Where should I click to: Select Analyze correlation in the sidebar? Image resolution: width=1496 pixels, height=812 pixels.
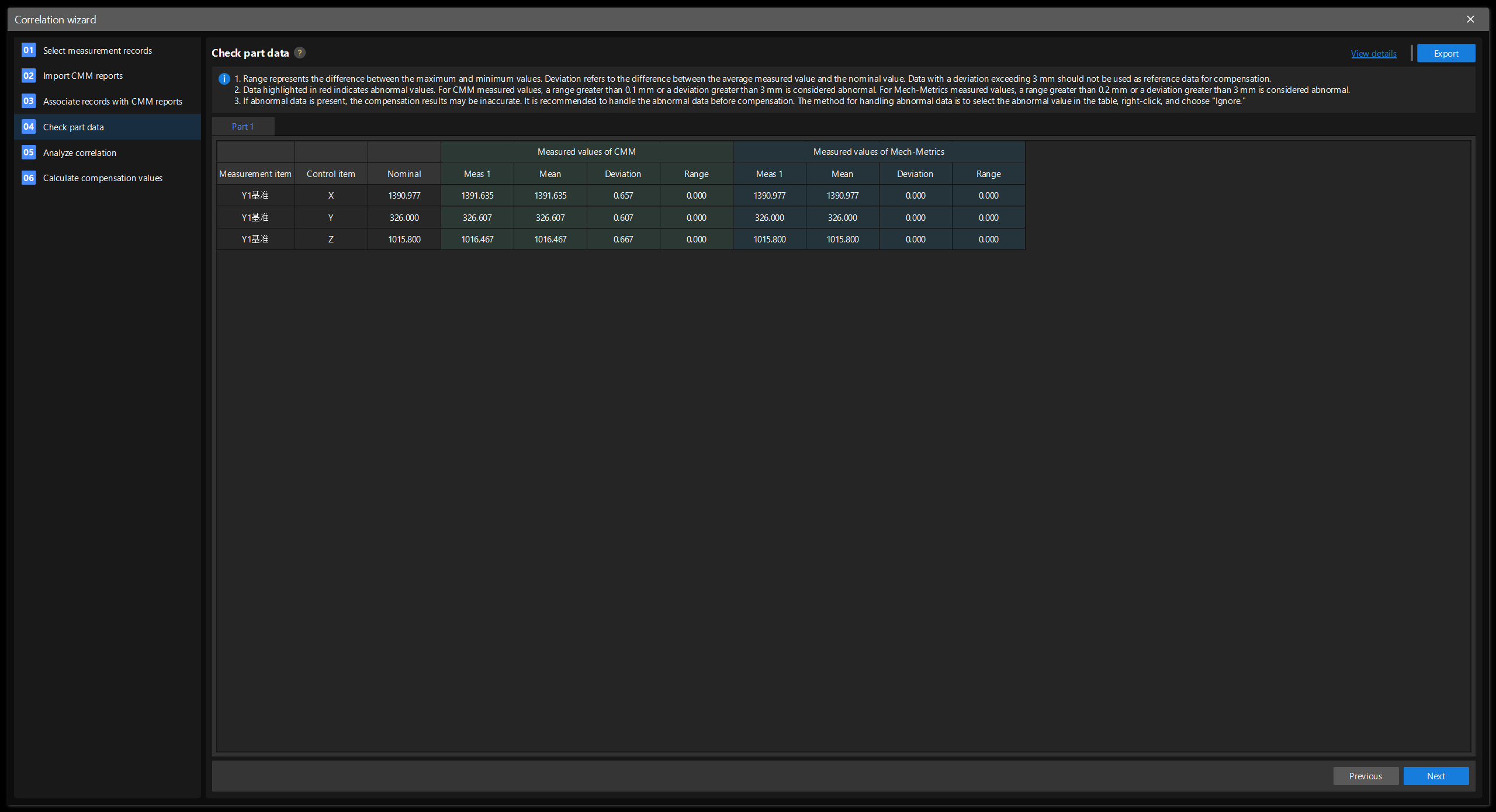(79, 152)
